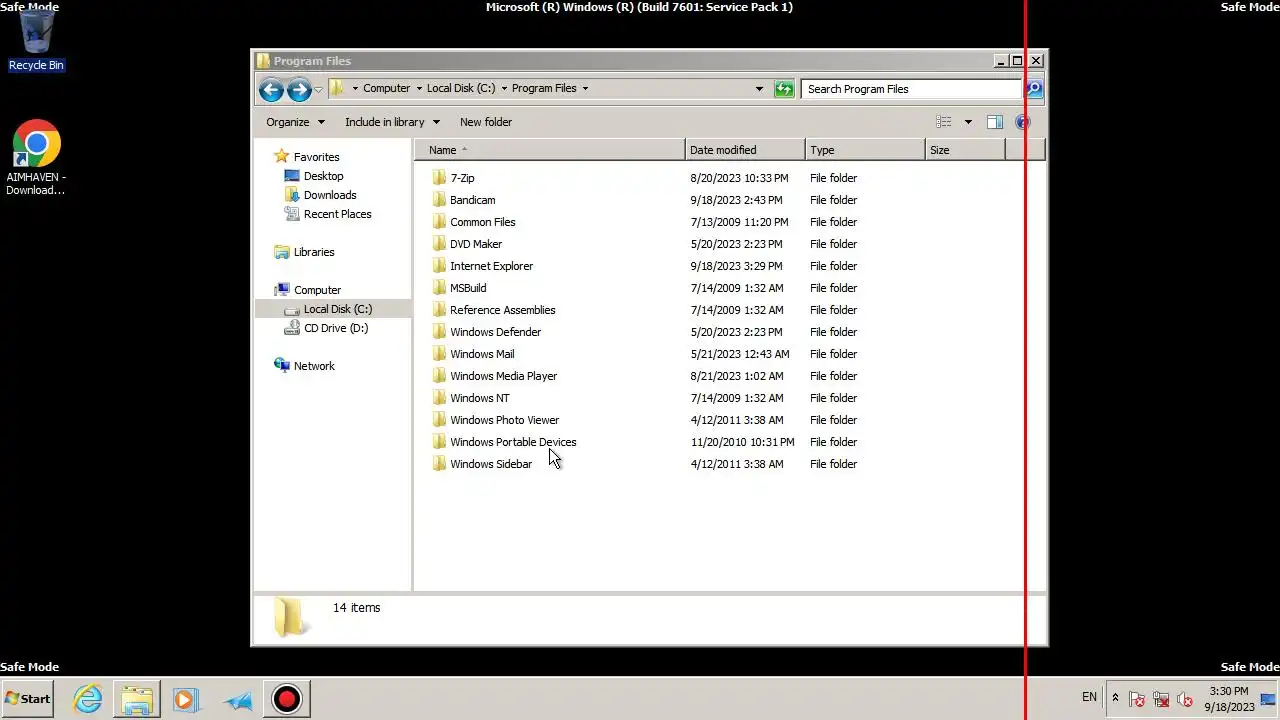Viewport: 1280px width, 720px height.
Task: Select the Windows Photo Viewer folder
Action: [504, 420]
